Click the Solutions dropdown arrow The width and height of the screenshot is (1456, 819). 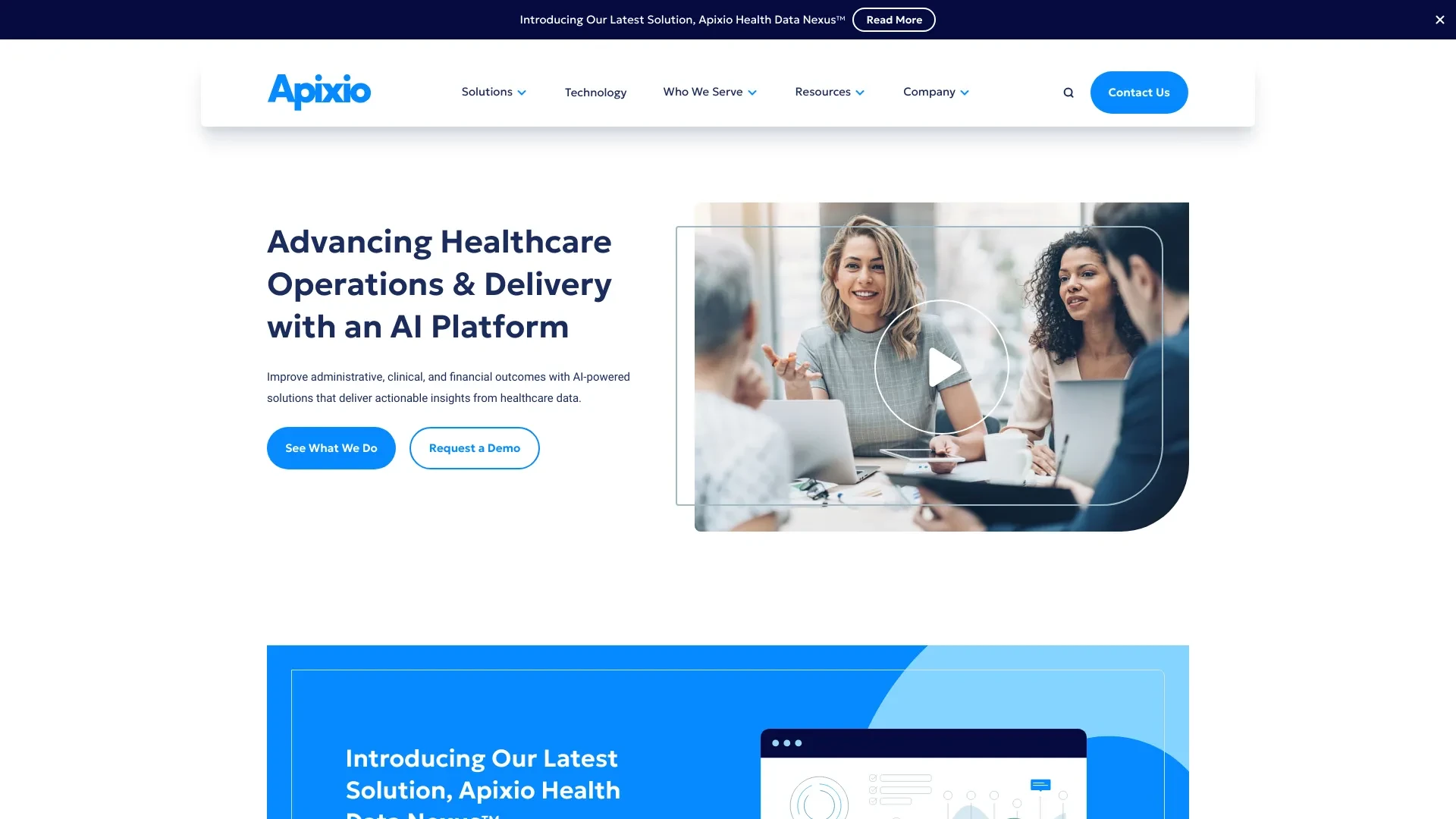coord(522,92)
